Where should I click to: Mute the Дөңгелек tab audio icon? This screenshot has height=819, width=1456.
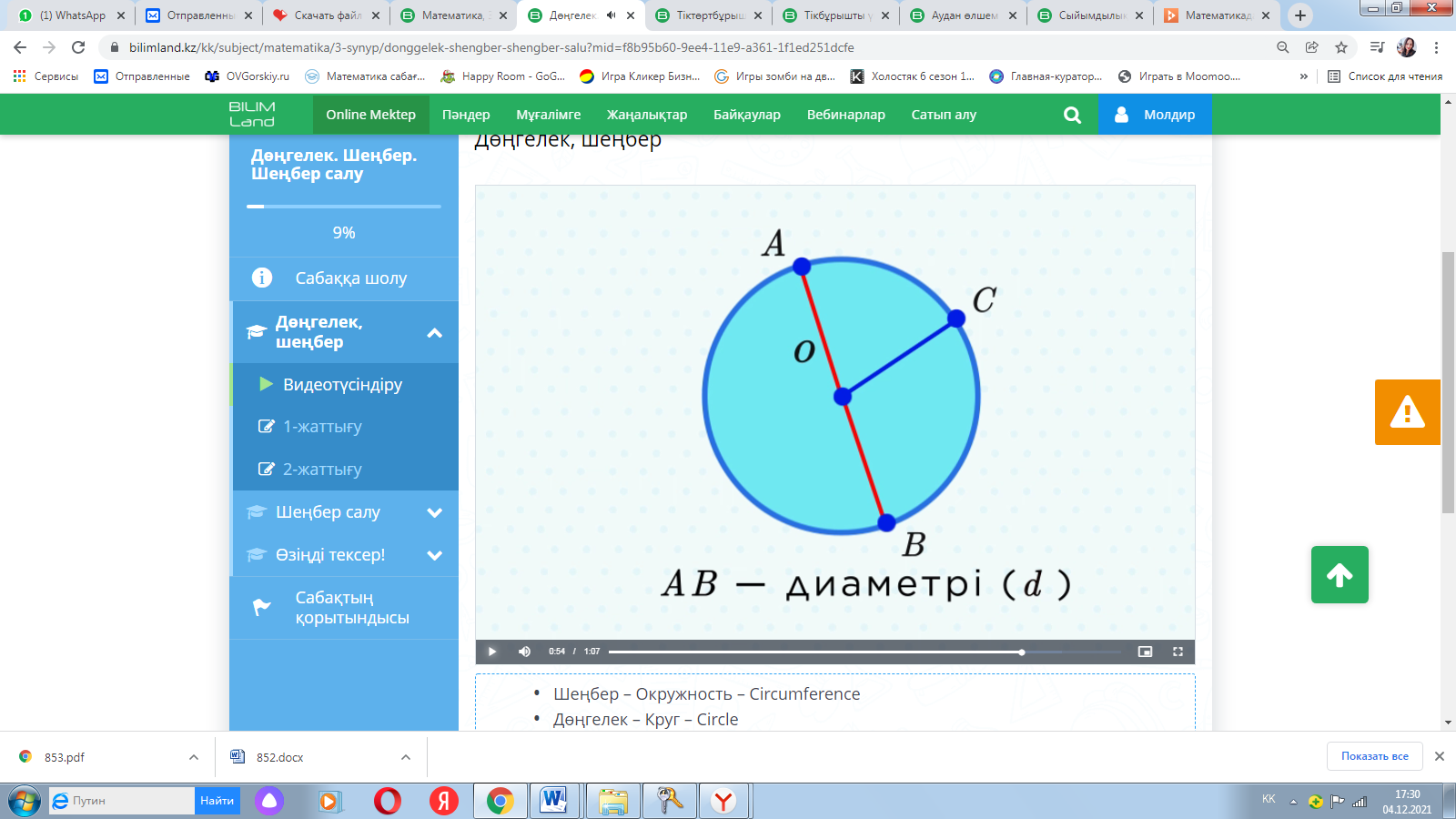coord(611,15)
